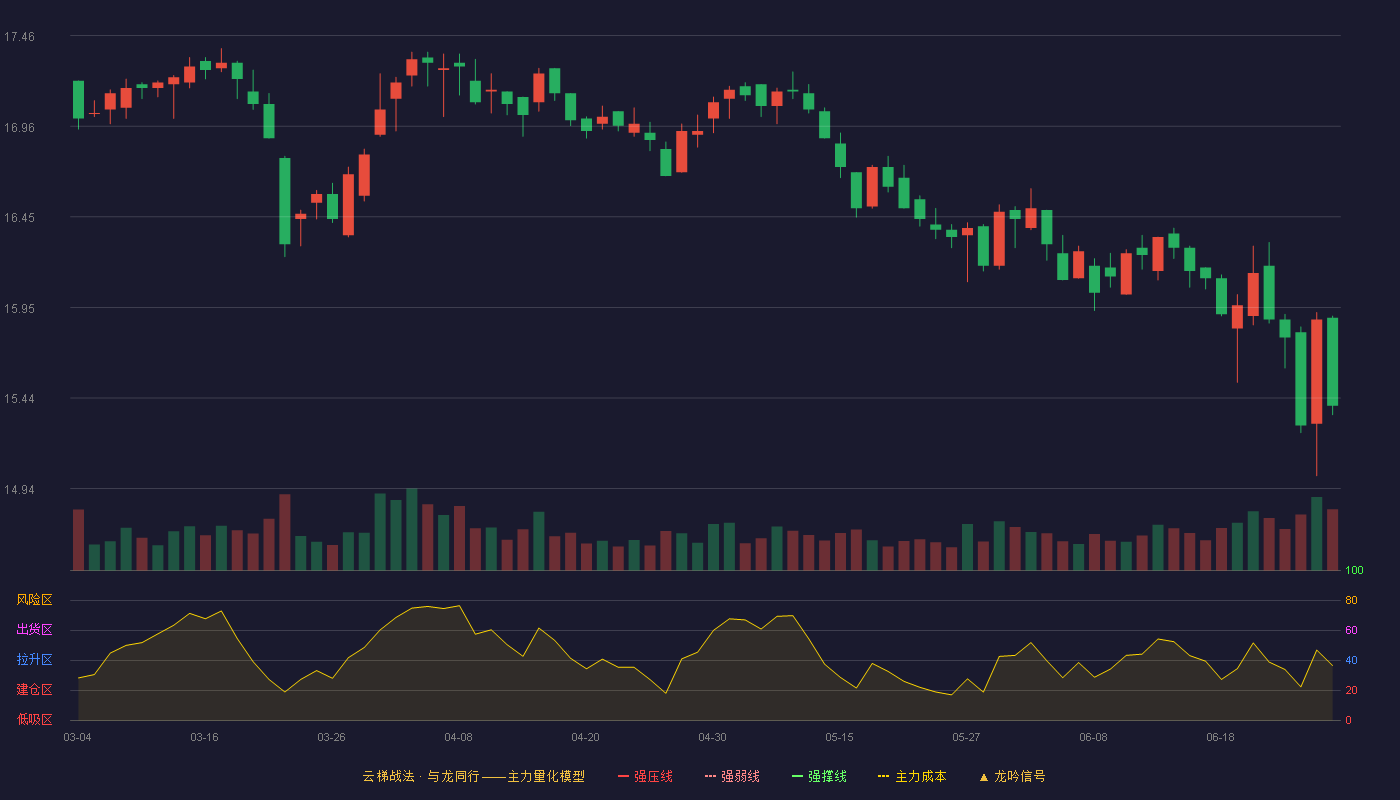
Task: Click the 04-30 date label
Action: (x=712, y=737)
